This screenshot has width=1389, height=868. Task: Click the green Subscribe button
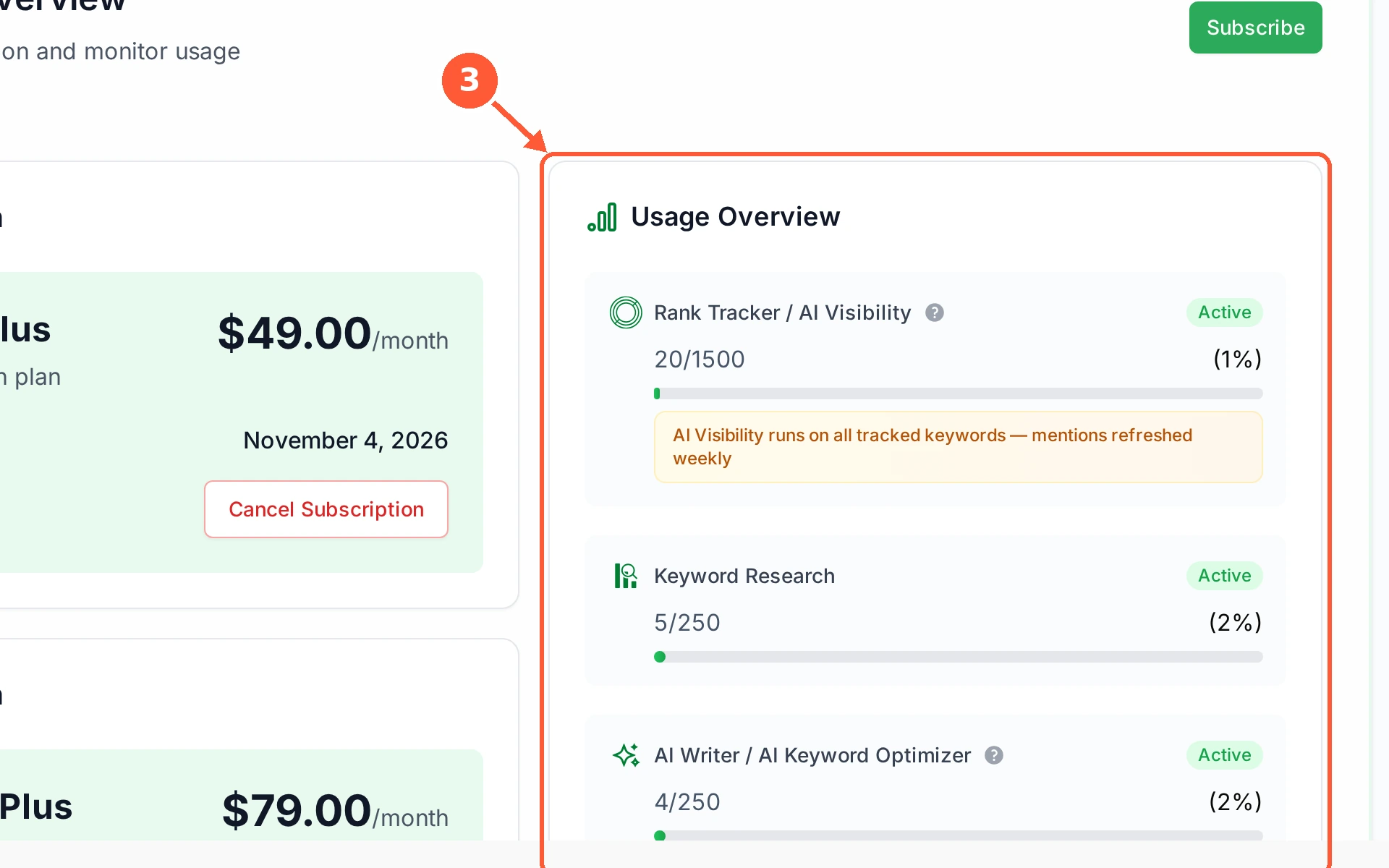1255,27
